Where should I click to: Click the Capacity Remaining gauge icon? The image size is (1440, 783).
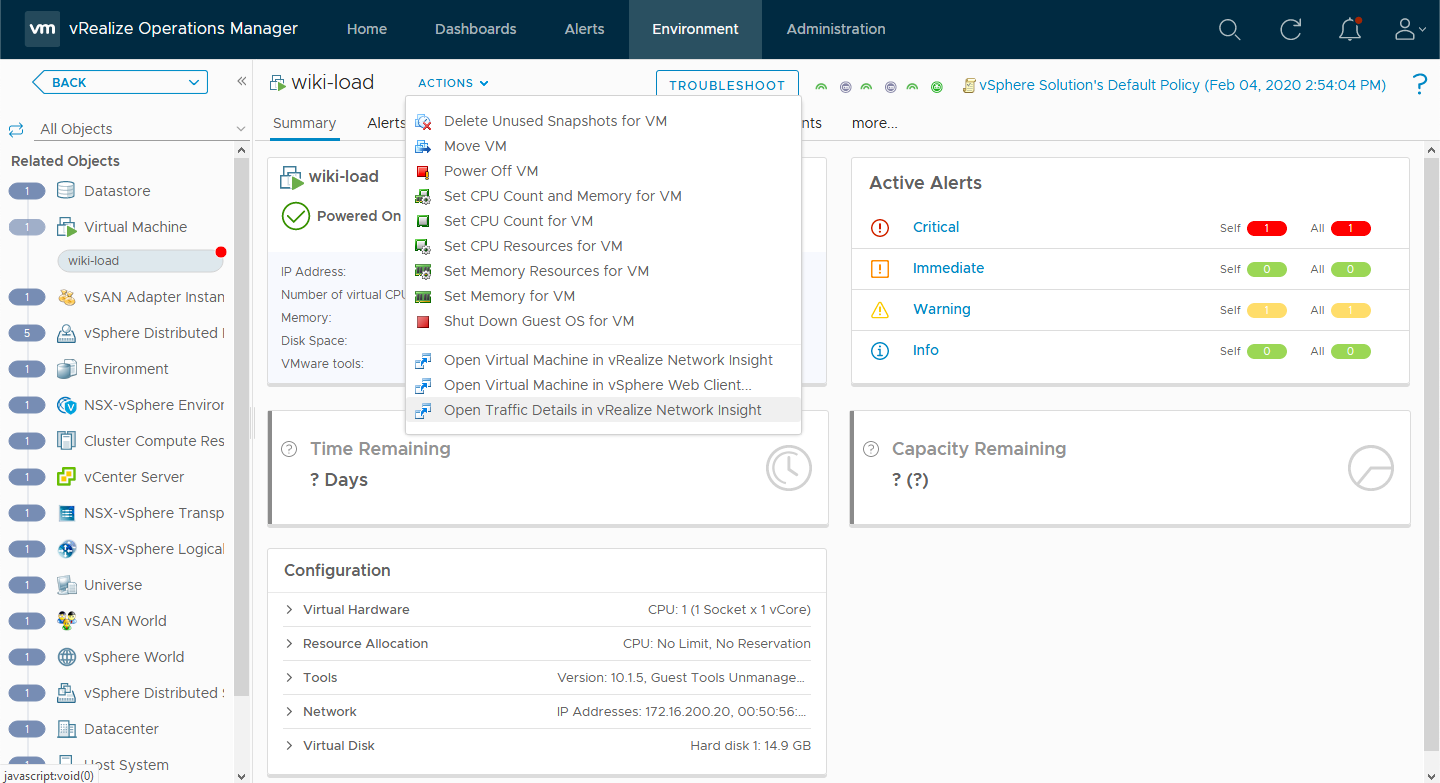click(1370, 468)
